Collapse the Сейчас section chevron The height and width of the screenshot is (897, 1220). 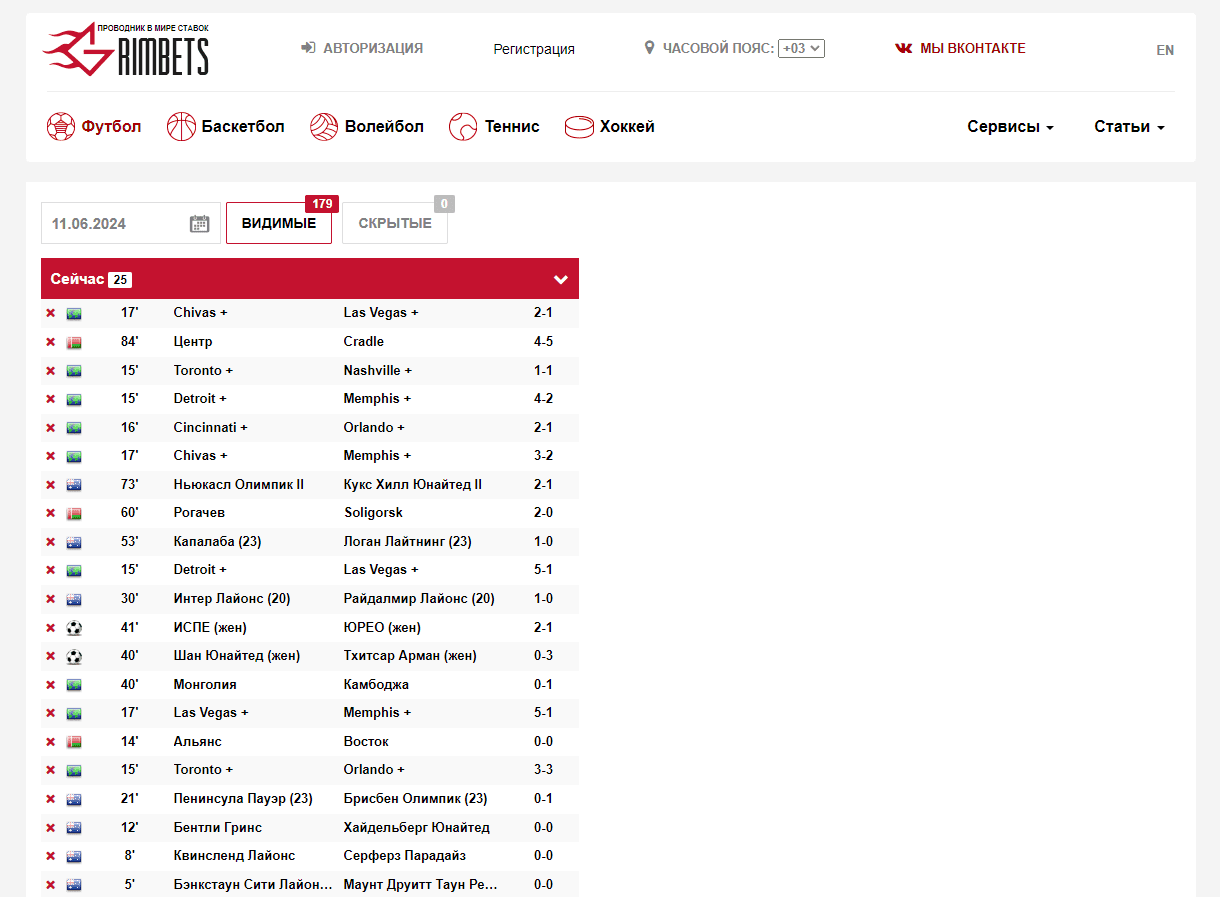561,279
